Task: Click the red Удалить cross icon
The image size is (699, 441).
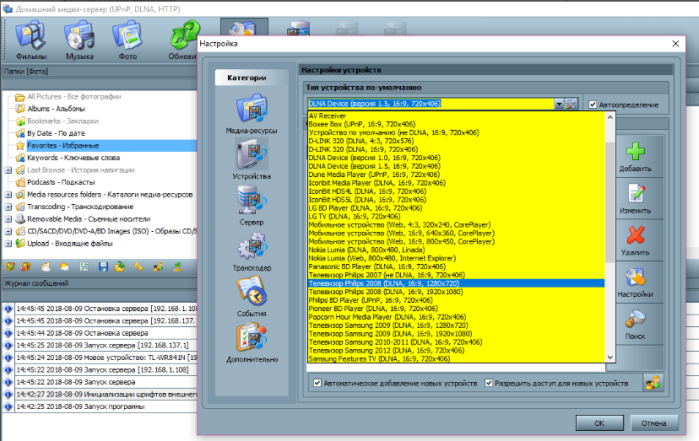Action: (x=635, y=235)
